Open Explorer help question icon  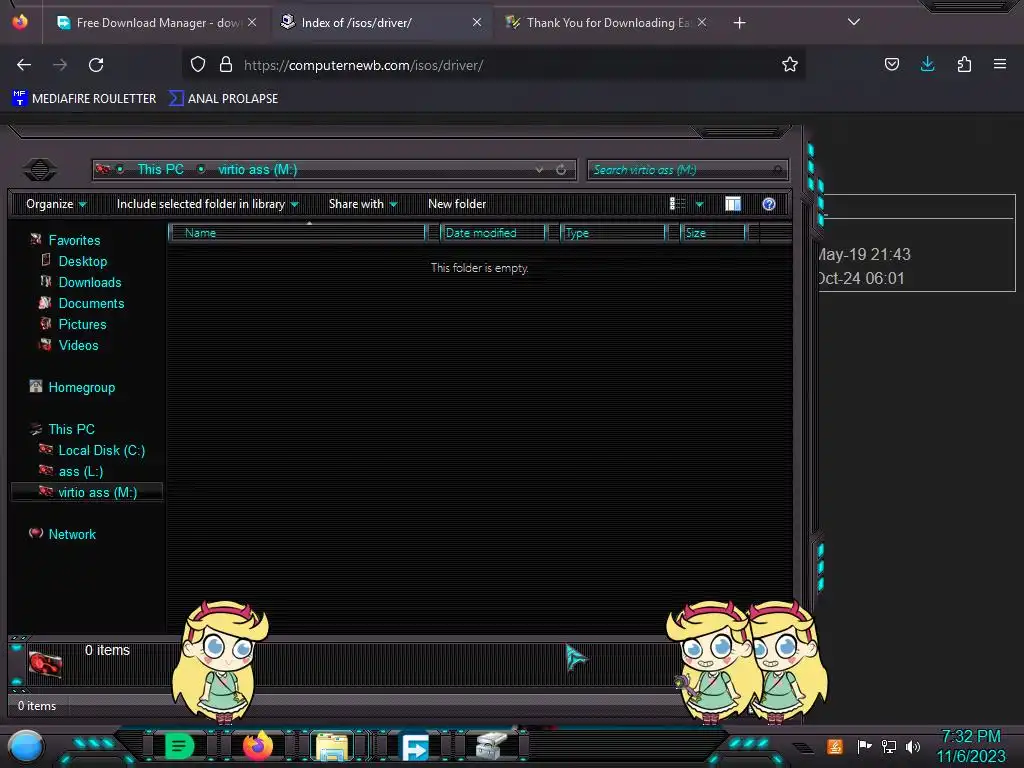pos(769,204)
